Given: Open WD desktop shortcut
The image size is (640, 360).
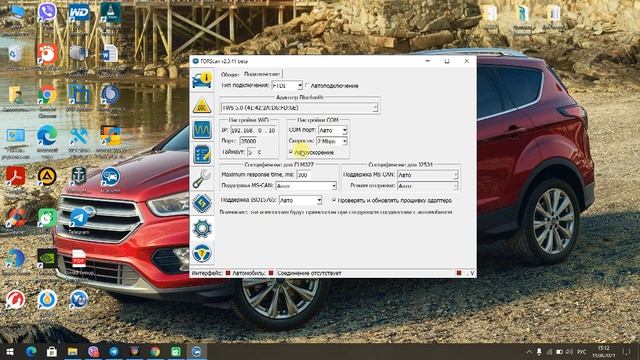Looking at the screenshot, I should tap(78, 12).
